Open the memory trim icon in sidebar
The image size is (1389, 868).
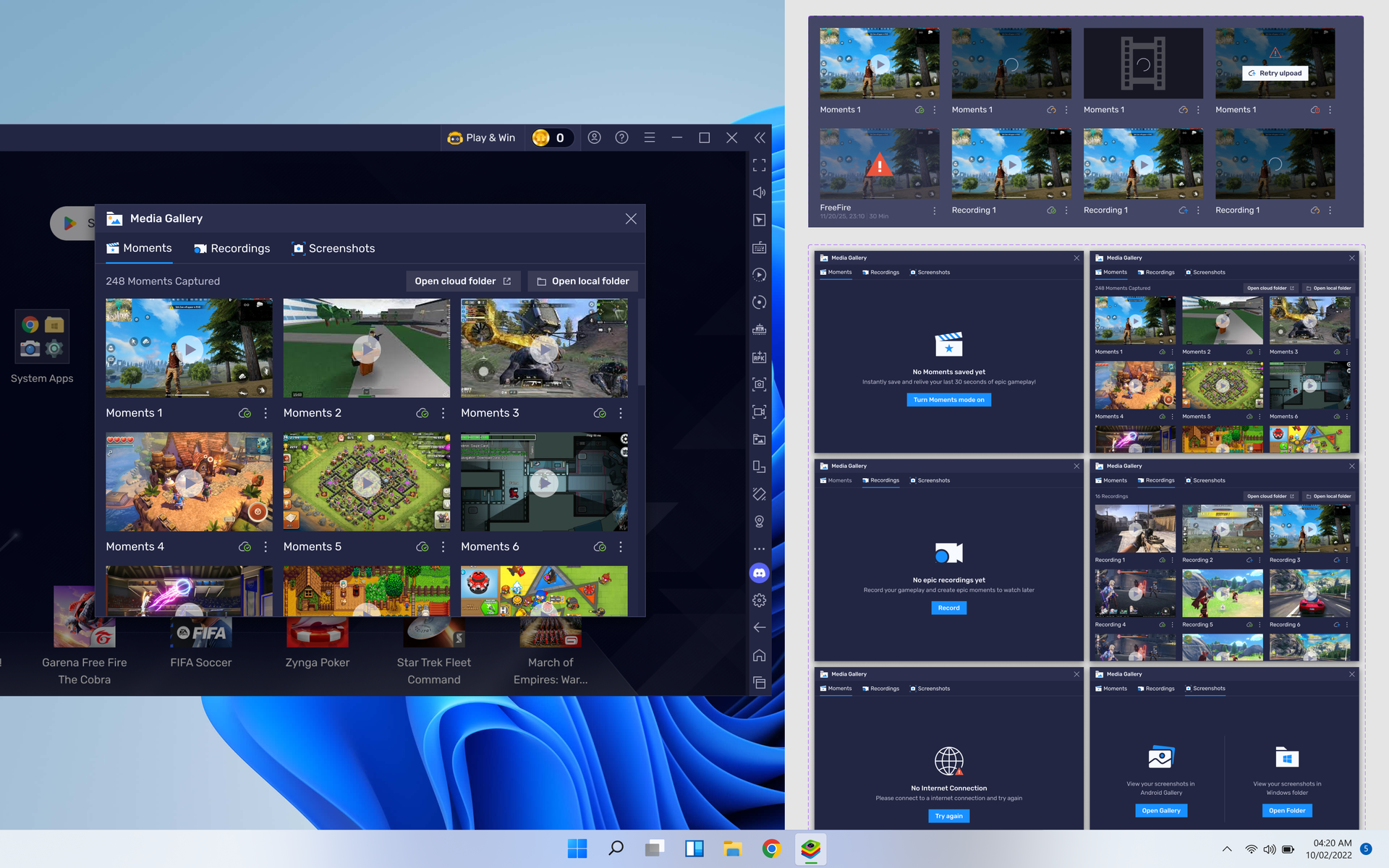(759, 330)
